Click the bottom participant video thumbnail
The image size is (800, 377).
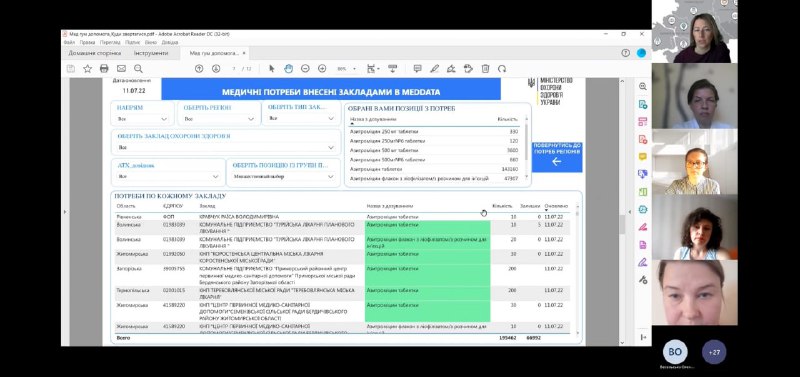coord(694,293)
